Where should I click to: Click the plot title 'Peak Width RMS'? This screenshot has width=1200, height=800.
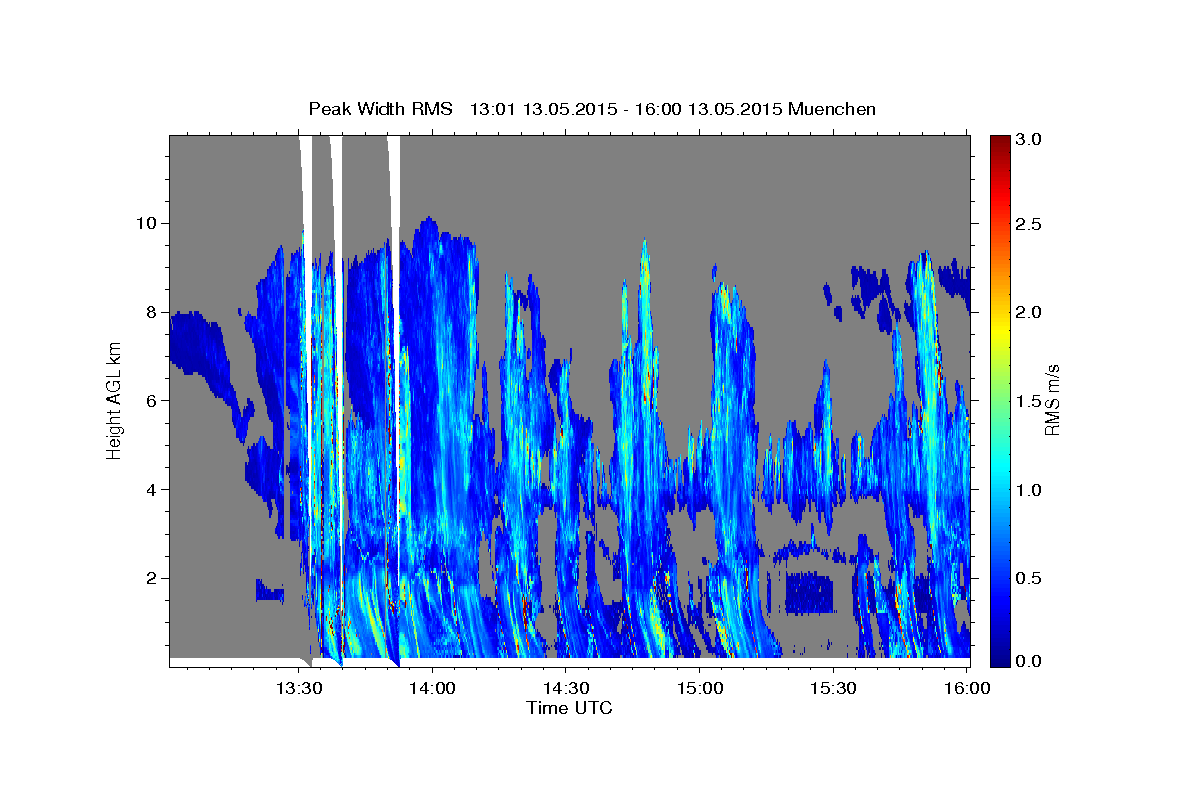pos(380,109)
